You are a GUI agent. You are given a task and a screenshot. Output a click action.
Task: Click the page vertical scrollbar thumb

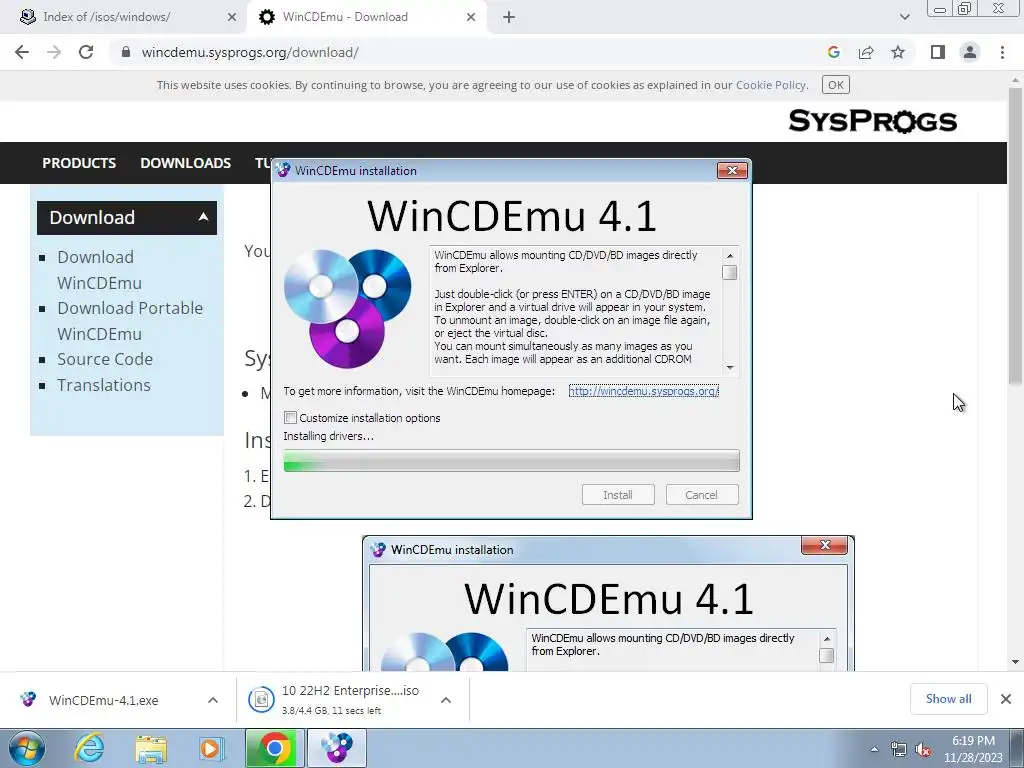1016,235
